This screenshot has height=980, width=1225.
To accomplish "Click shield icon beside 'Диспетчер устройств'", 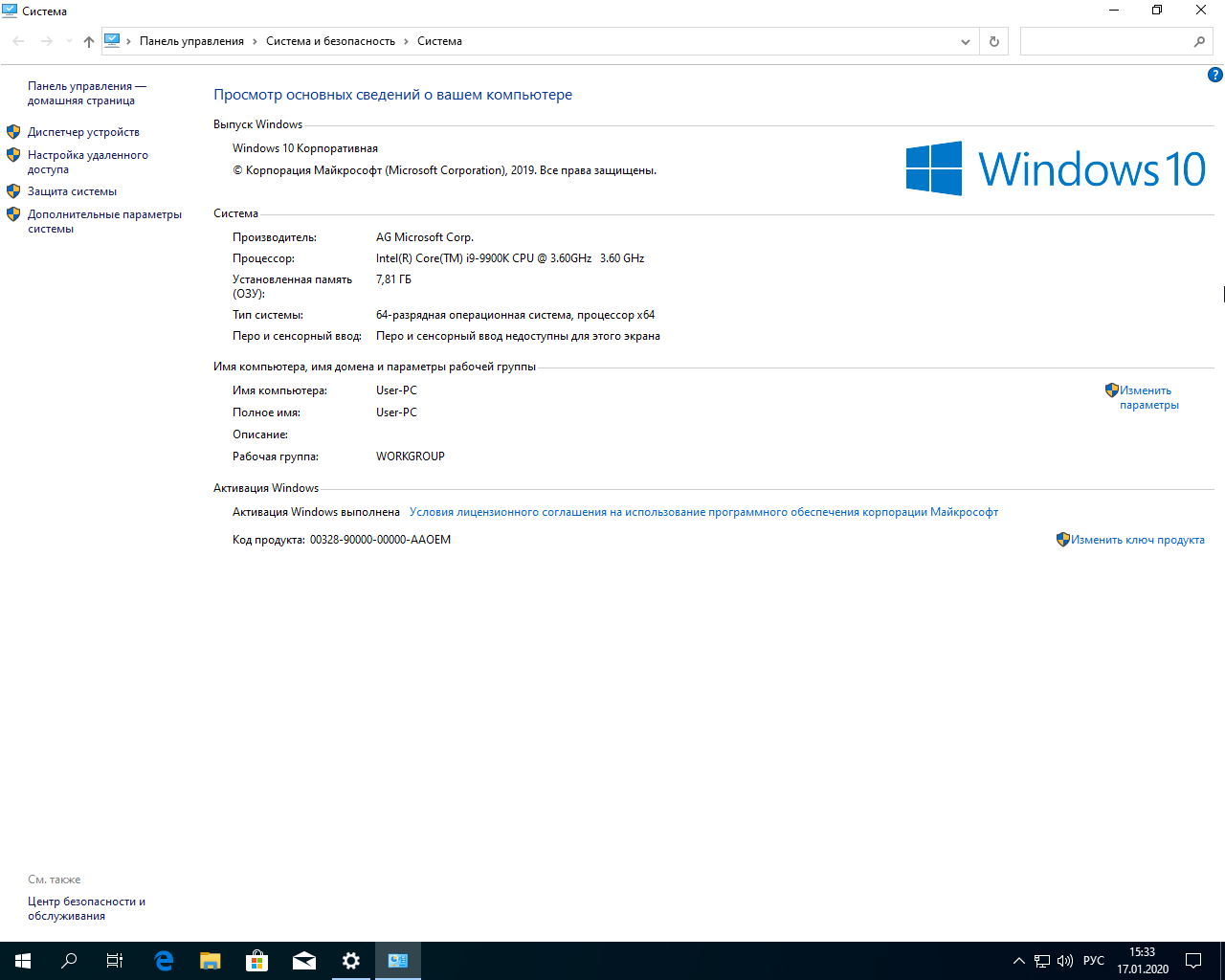I will pos(13,132).
